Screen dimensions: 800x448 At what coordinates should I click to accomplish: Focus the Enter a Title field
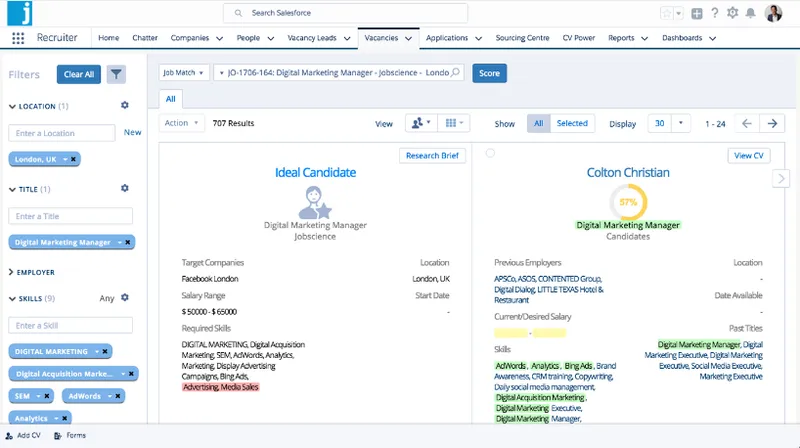[x=70, y=216]
